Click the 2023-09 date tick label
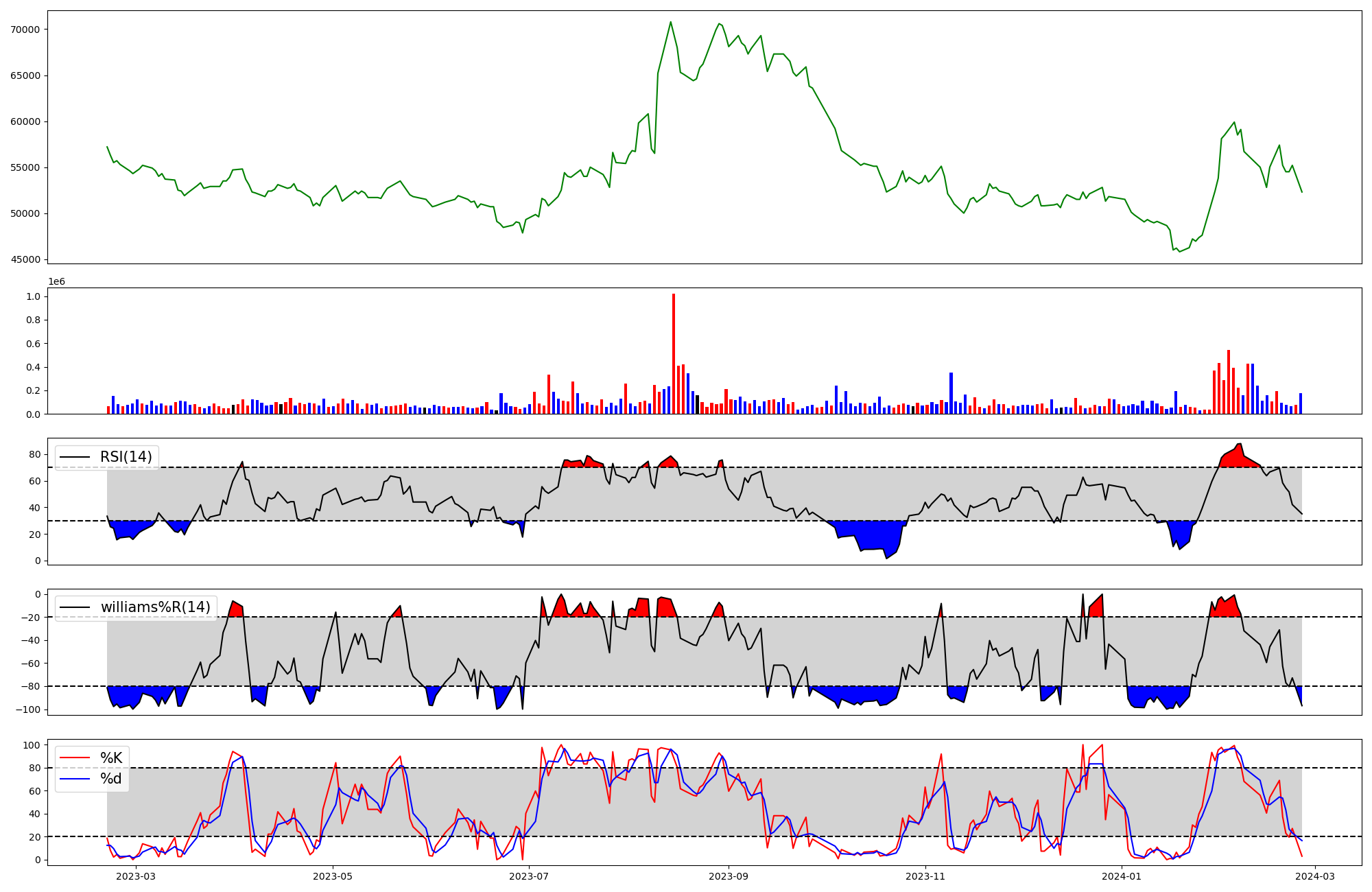 tap(728, 876)
